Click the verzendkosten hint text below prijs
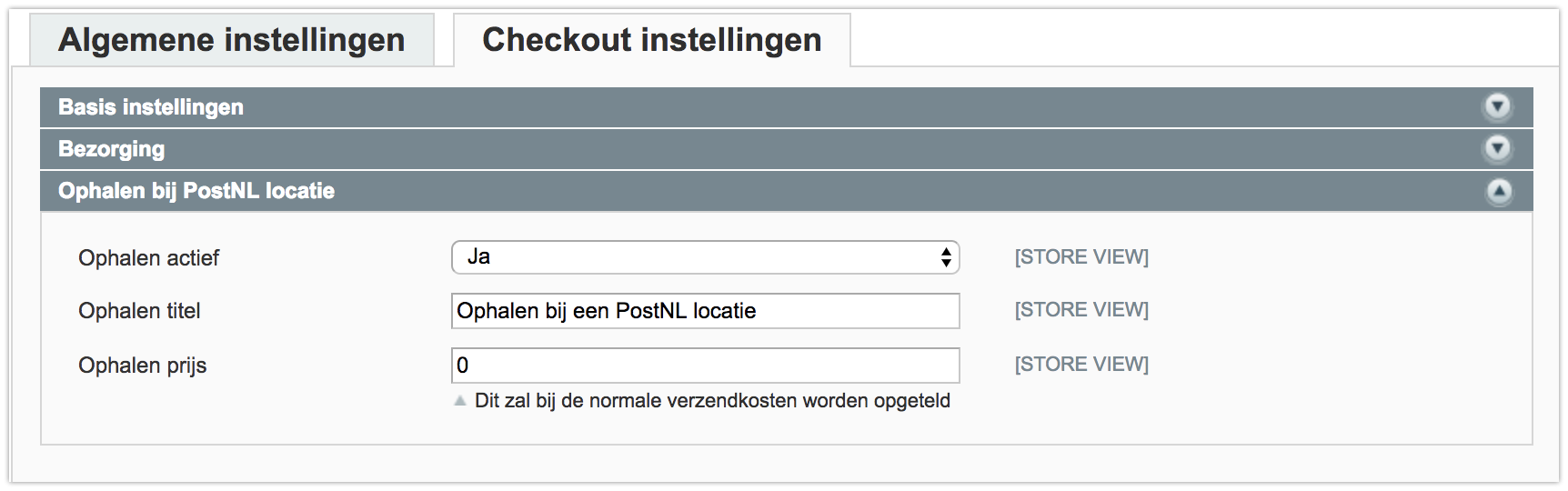 click(712, 401)
